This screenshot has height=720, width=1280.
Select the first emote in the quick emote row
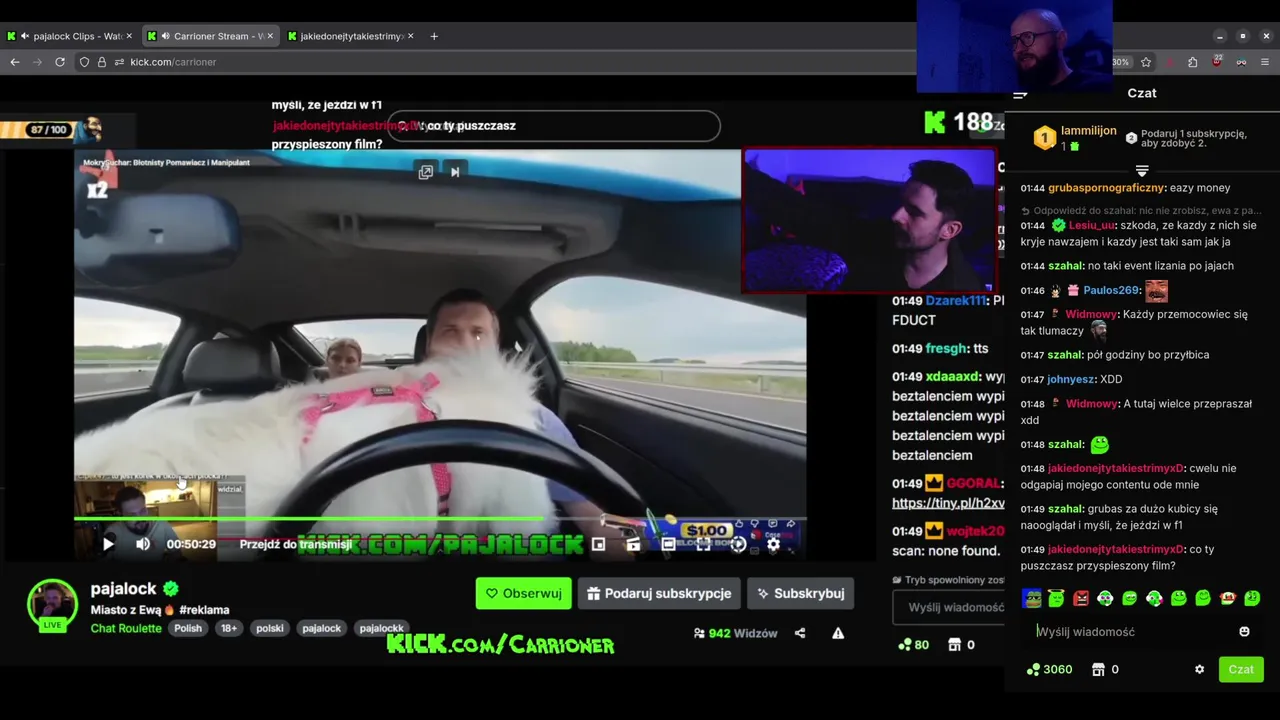1032,598
